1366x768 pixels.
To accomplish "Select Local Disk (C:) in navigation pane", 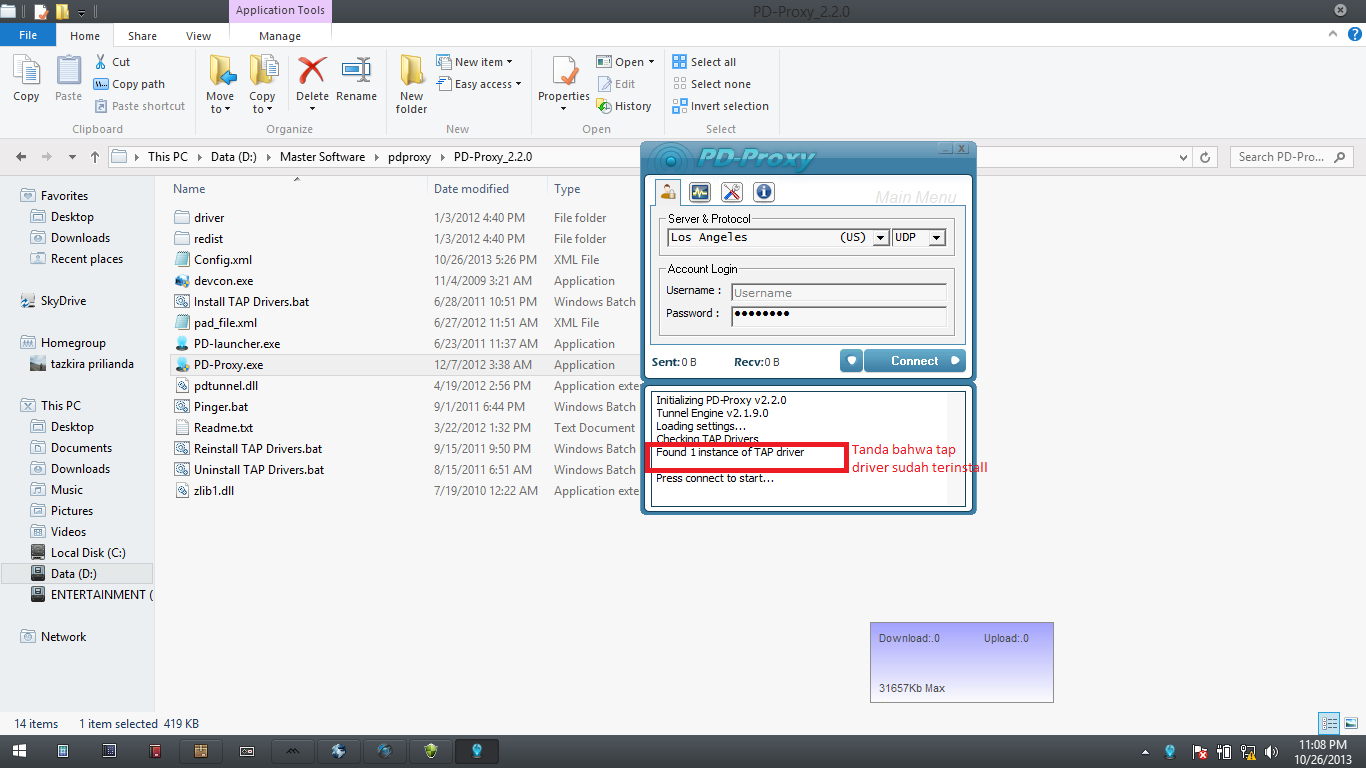I will pos(88,553).
